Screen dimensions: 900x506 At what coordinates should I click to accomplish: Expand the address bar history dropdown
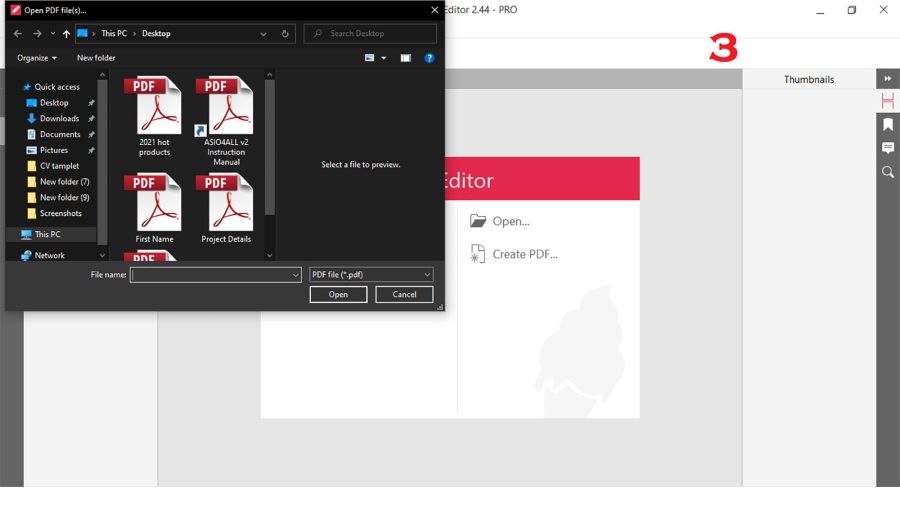263,34
